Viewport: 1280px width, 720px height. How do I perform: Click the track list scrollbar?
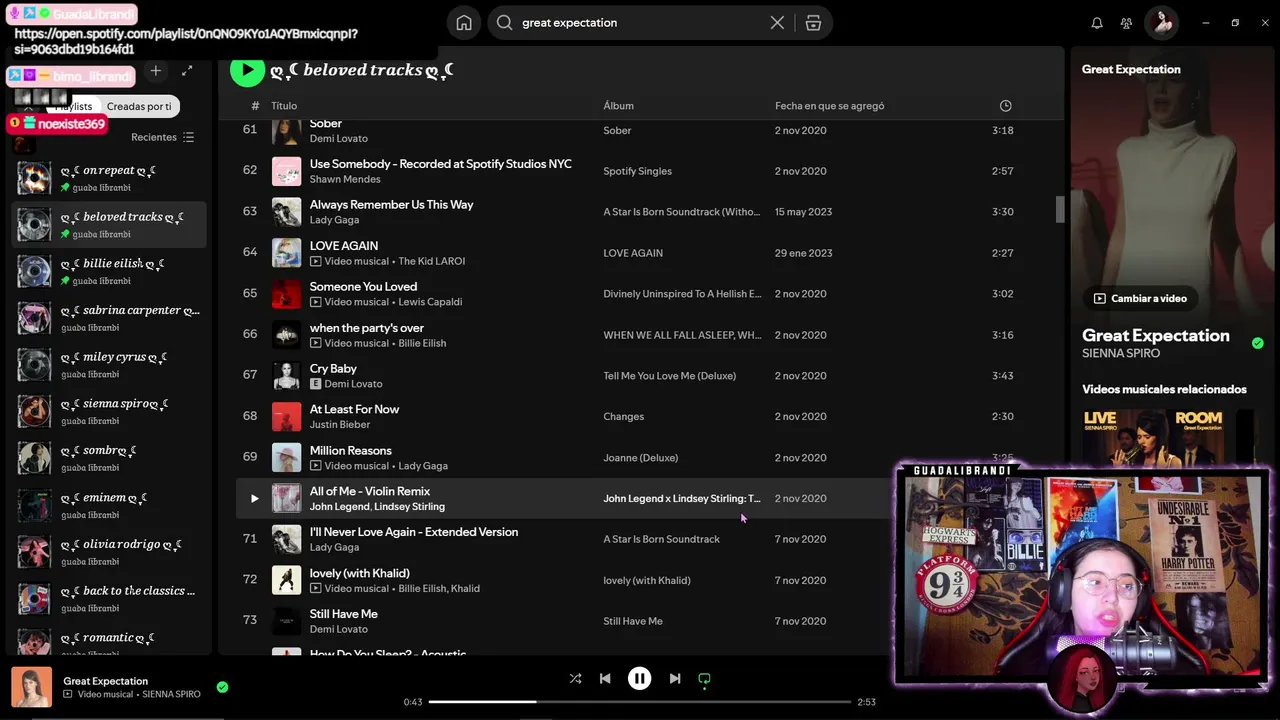(x=1060, y=209)
